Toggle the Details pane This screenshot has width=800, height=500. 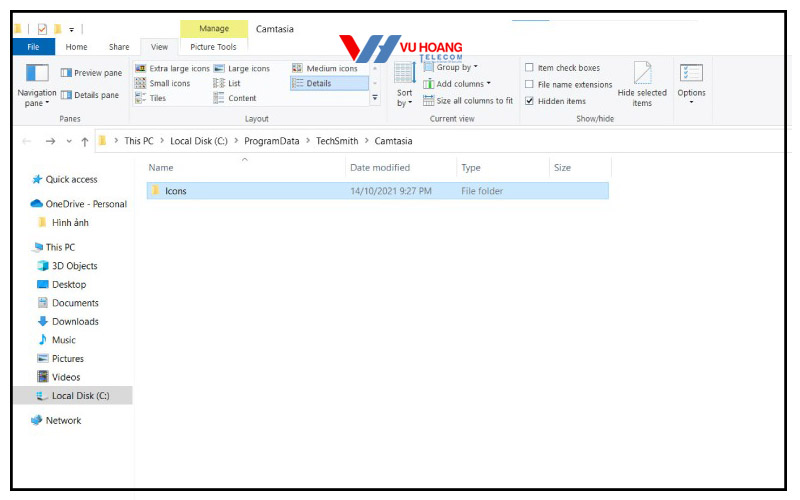pos(90,95)
